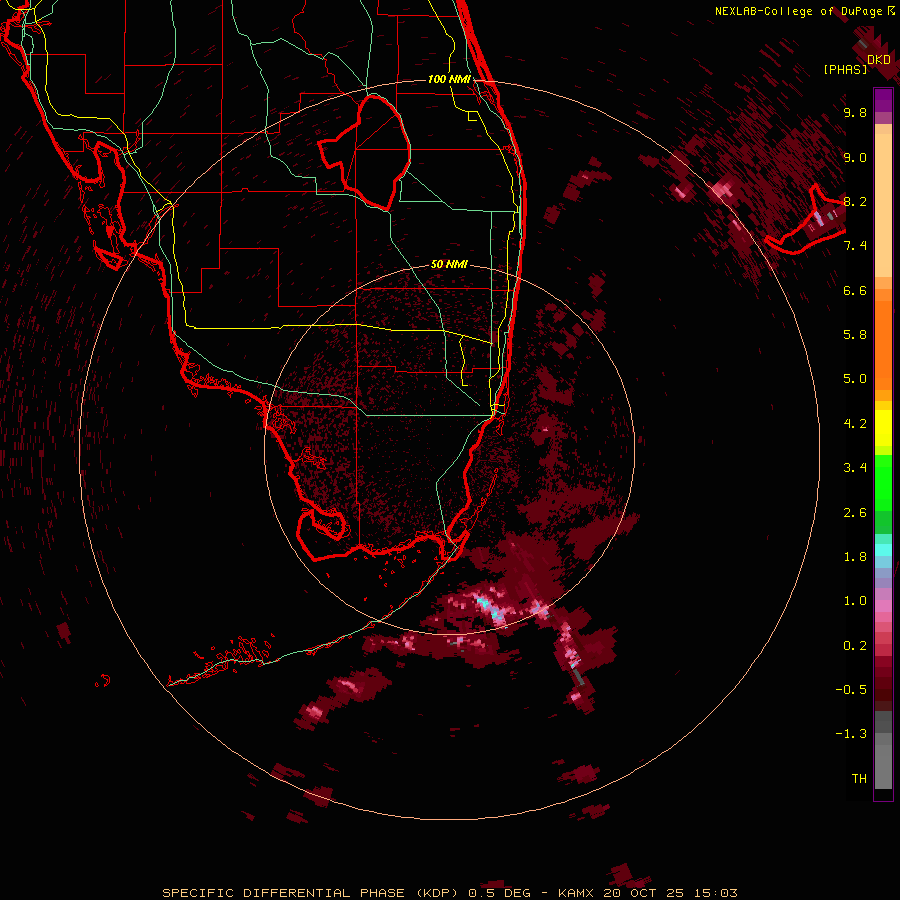This screenshot has height=900, width=900.
Task: Click the -1.3 scale value
Action: tap(851, 734)
